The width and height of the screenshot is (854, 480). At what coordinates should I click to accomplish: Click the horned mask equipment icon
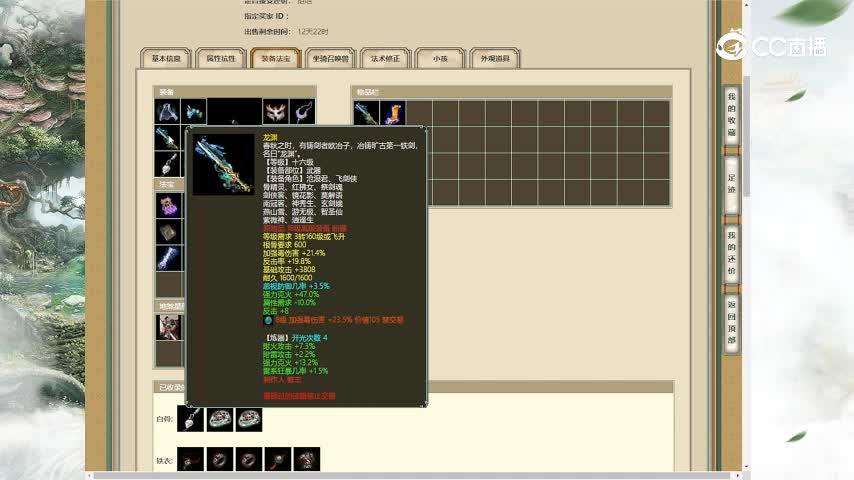(276, 112)
